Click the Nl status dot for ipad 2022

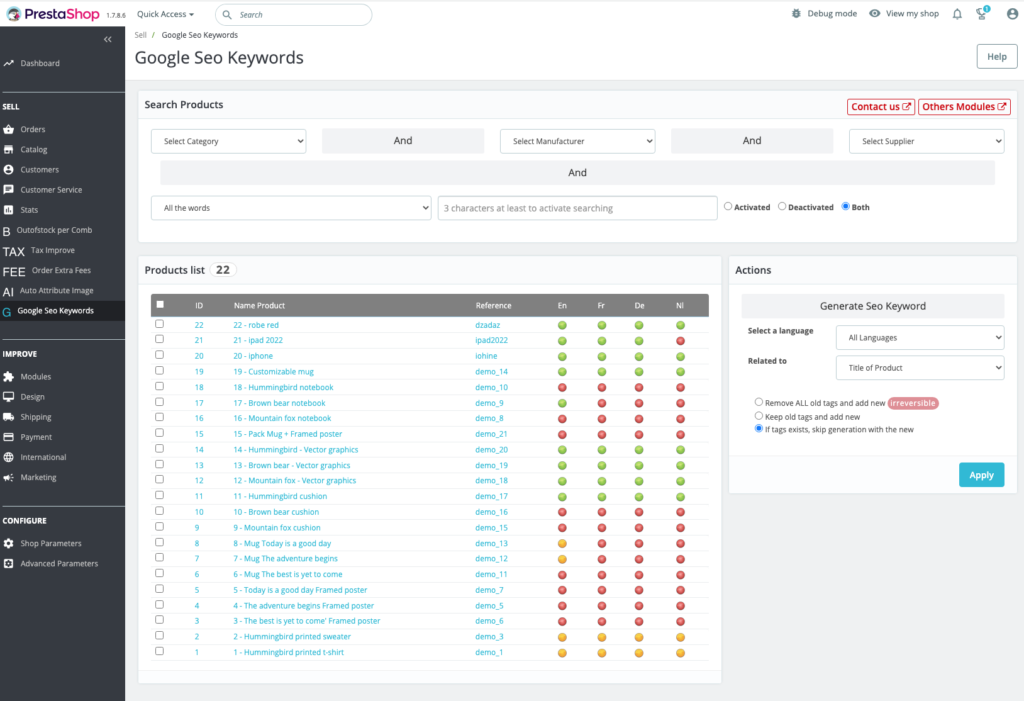pos(680,341)
